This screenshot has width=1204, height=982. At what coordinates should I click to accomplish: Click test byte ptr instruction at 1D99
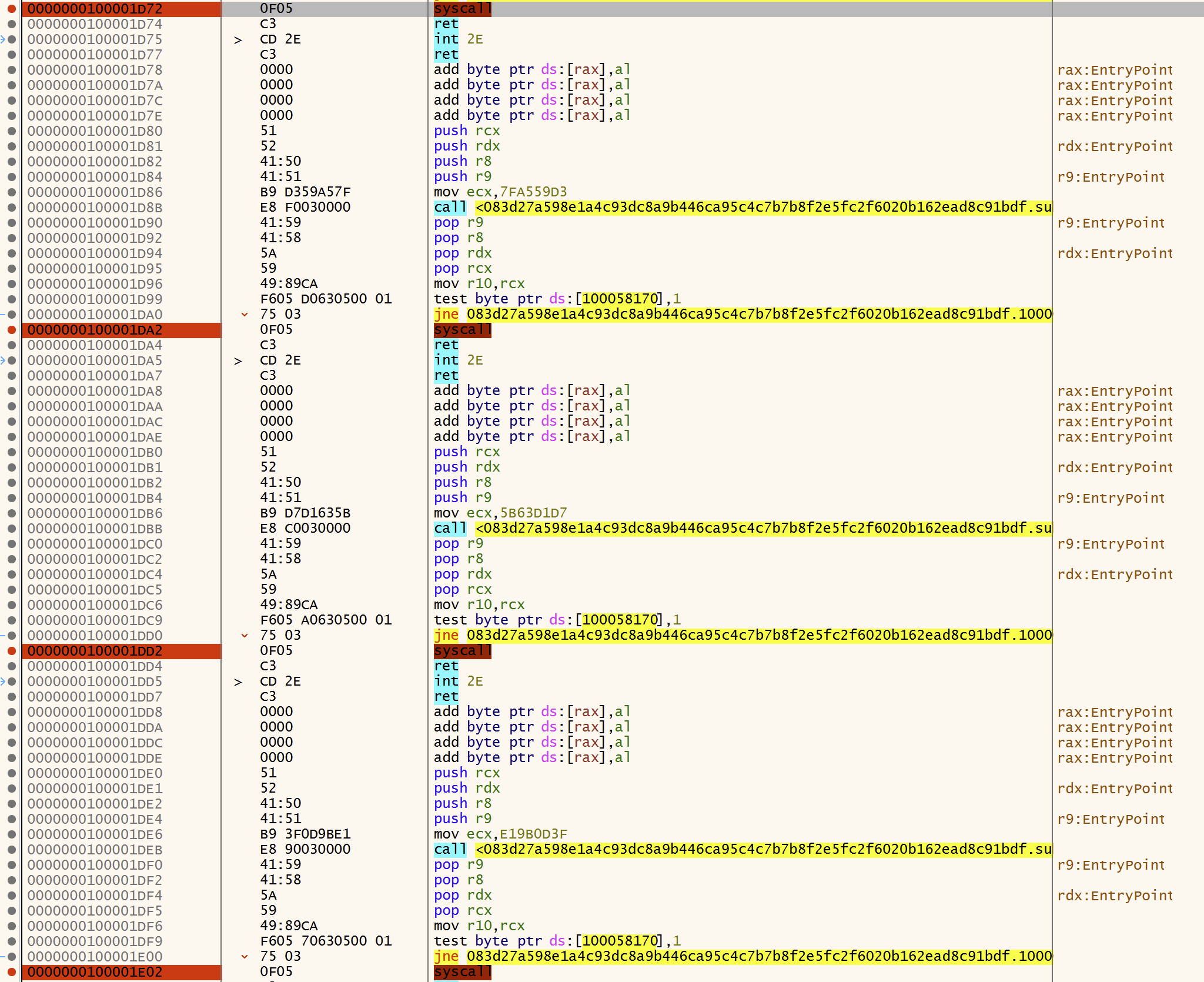(x=557, y=299)
